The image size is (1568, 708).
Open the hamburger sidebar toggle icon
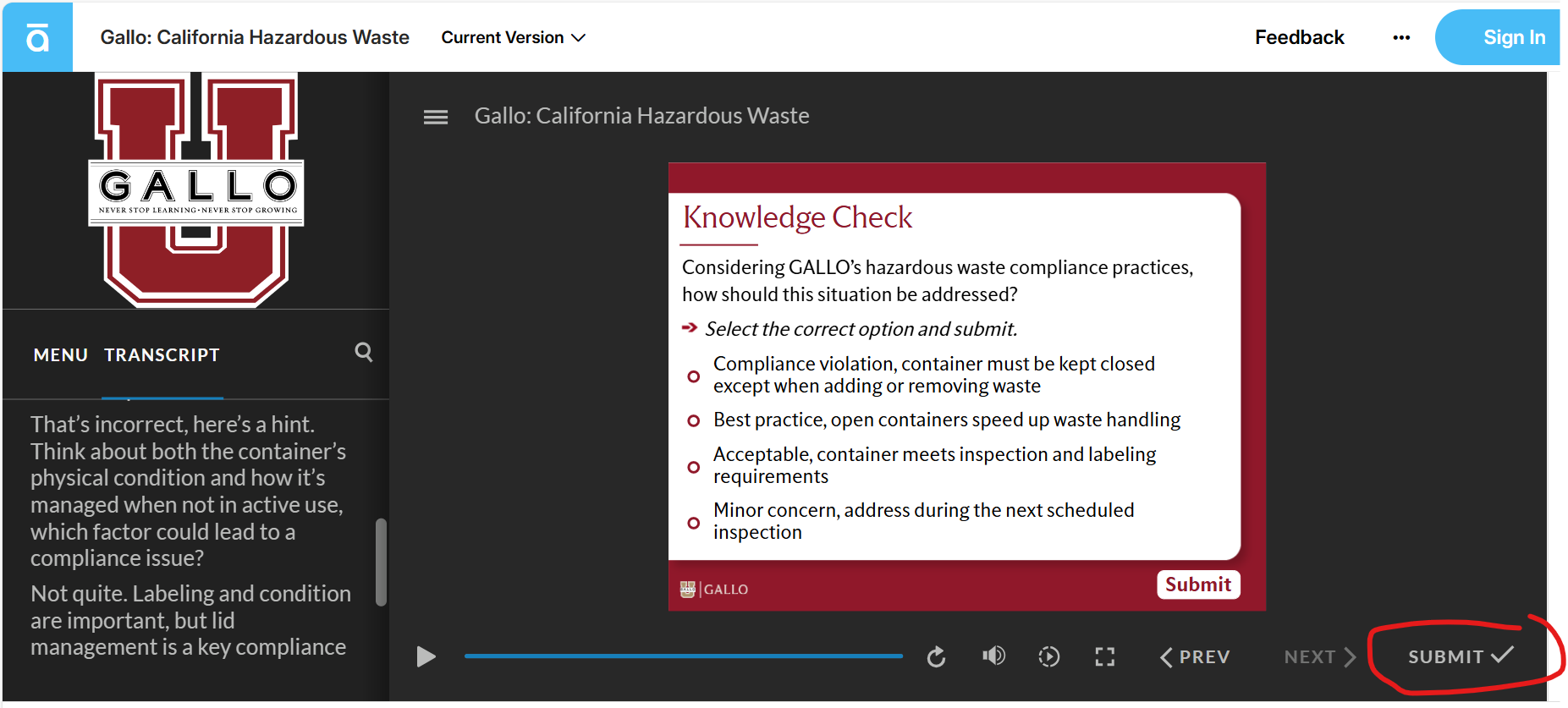436,117
